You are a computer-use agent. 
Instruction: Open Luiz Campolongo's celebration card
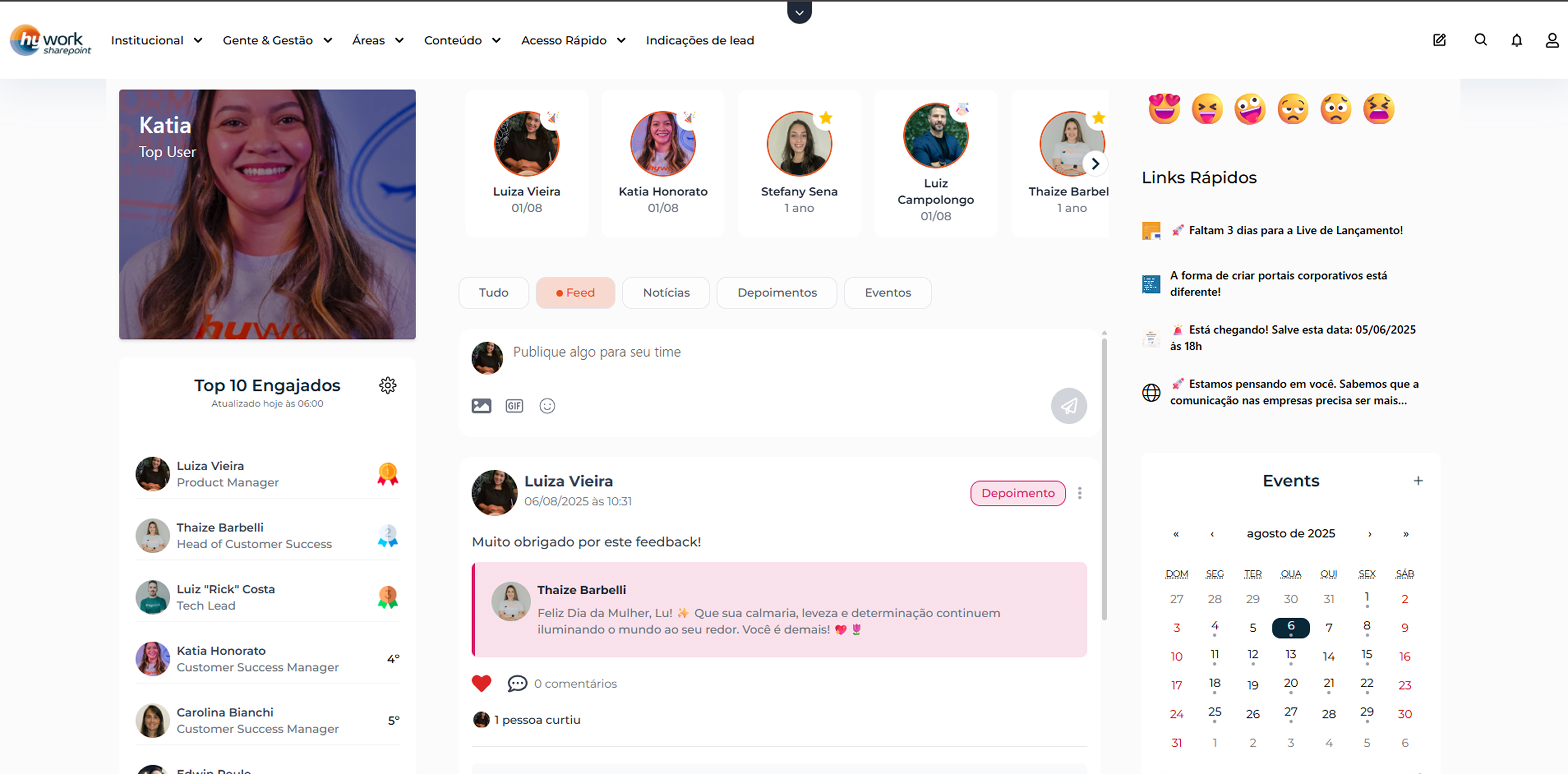(935, 163)
